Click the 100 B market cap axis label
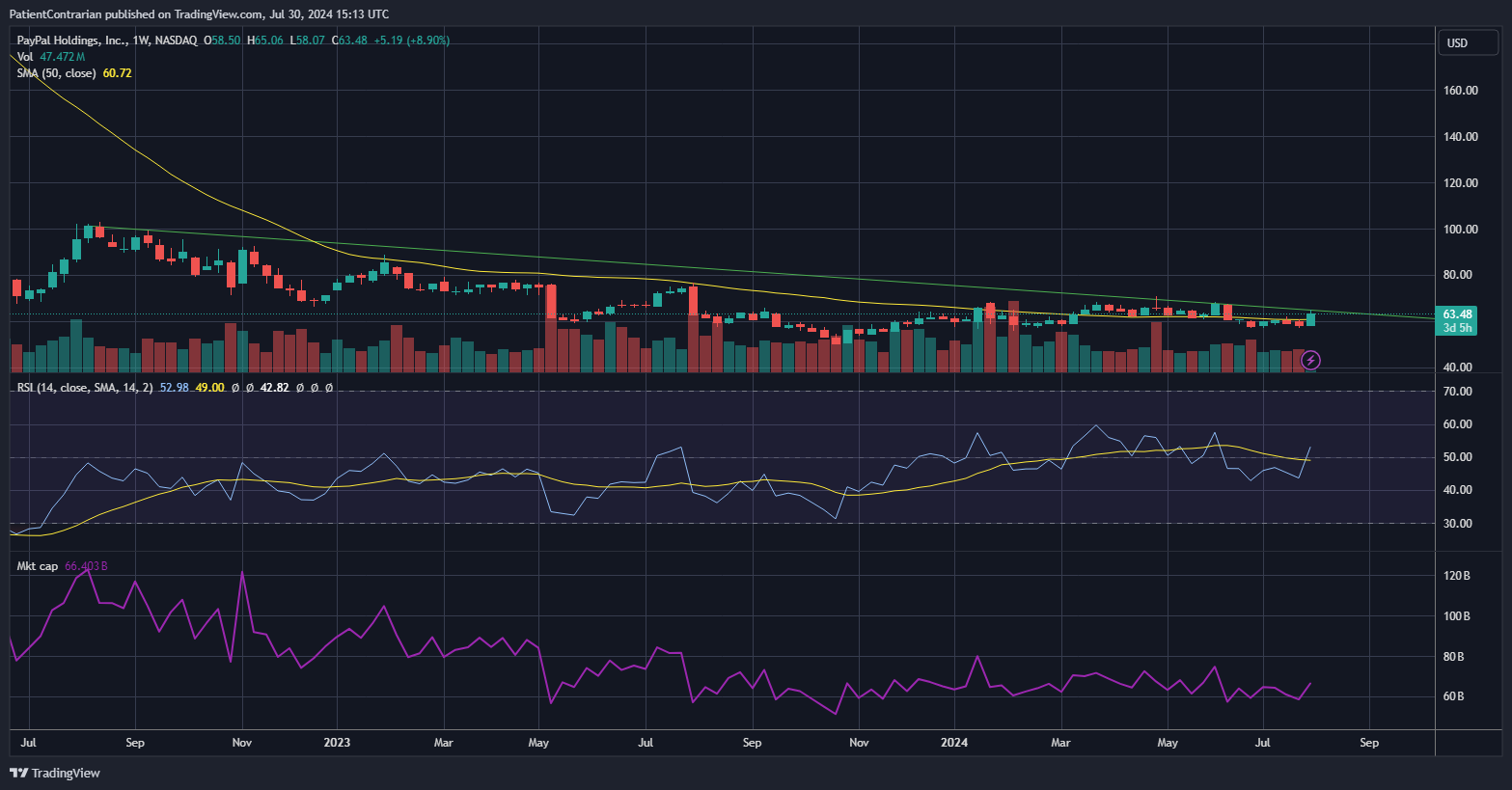This screenshot has width=1512, height=790. 1457,616
